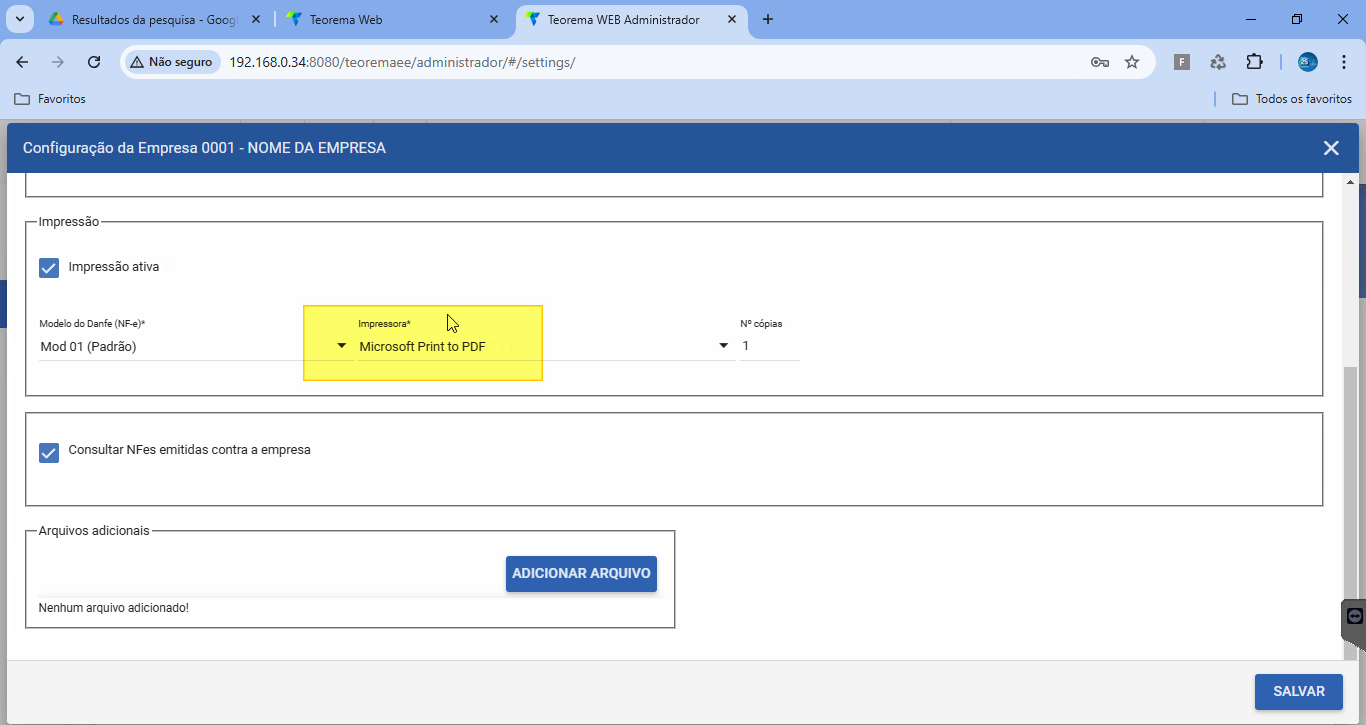Image resolution: width=1366 pixels, height=725 pixels.
Task: Expand the Impressora dropdown arrow
Action: (724, 346)
